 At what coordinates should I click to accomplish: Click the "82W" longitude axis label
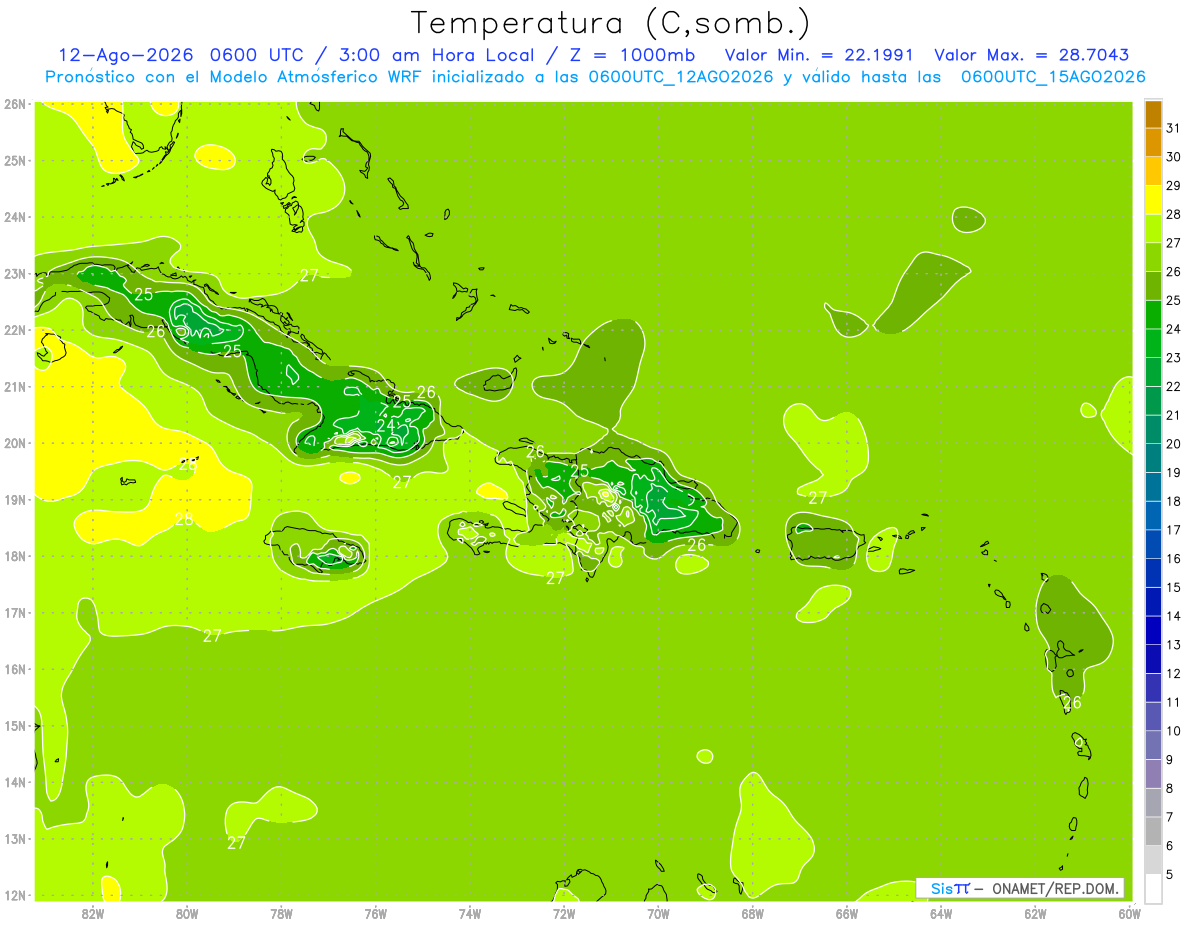pos(93,913)
